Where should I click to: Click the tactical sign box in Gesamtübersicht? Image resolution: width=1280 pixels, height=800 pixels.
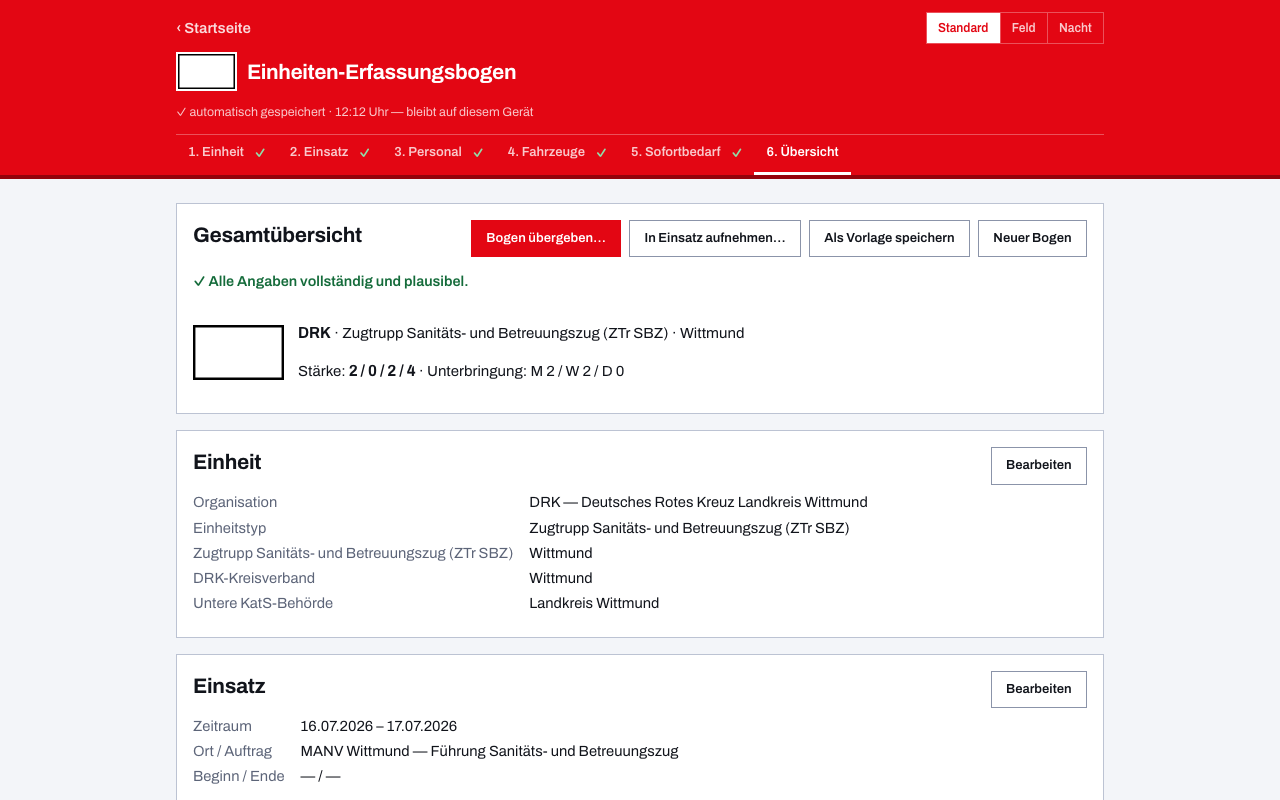(x=238, y=352)
